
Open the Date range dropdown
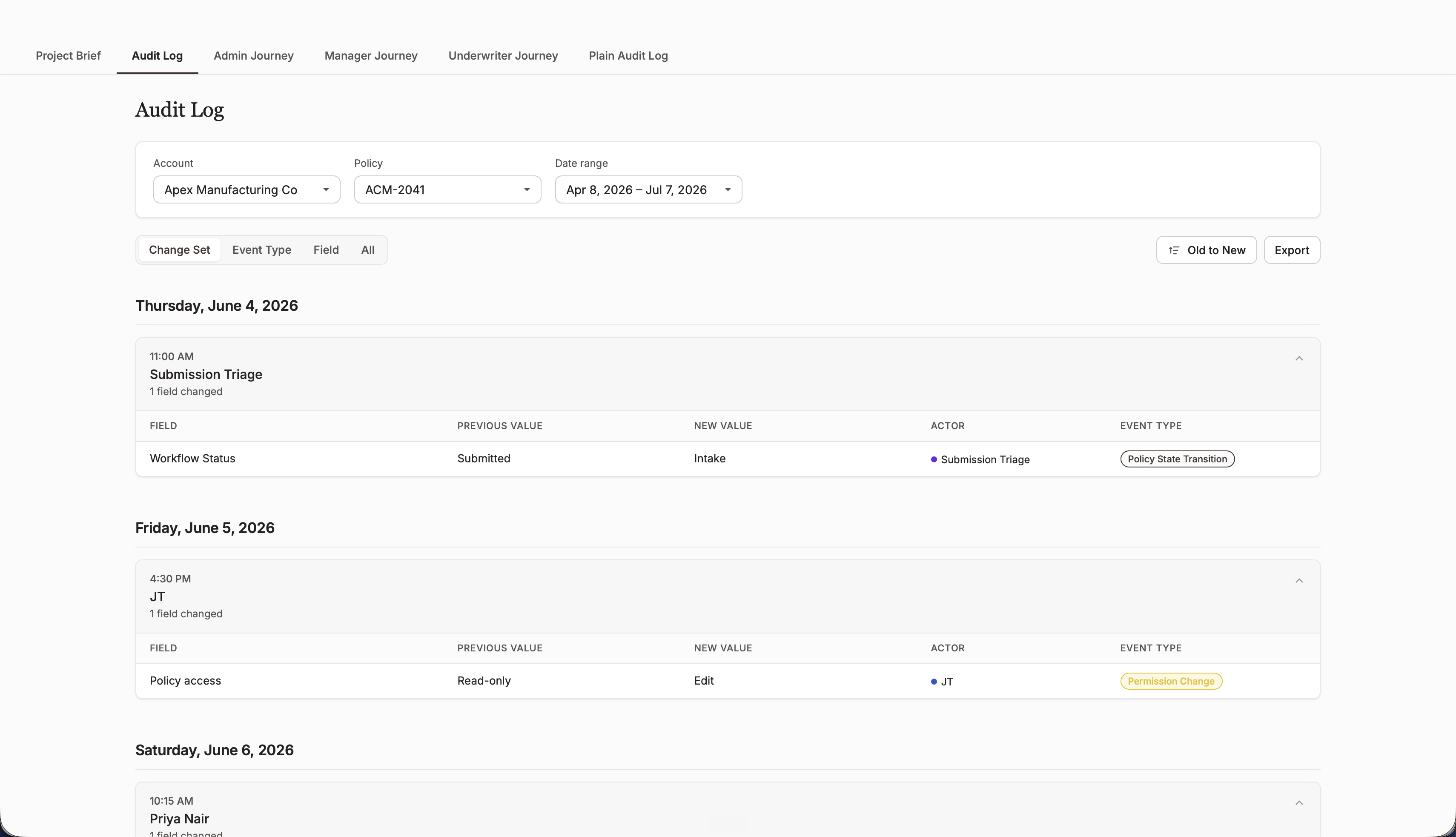pyautogui.click(x=648, y=190)
